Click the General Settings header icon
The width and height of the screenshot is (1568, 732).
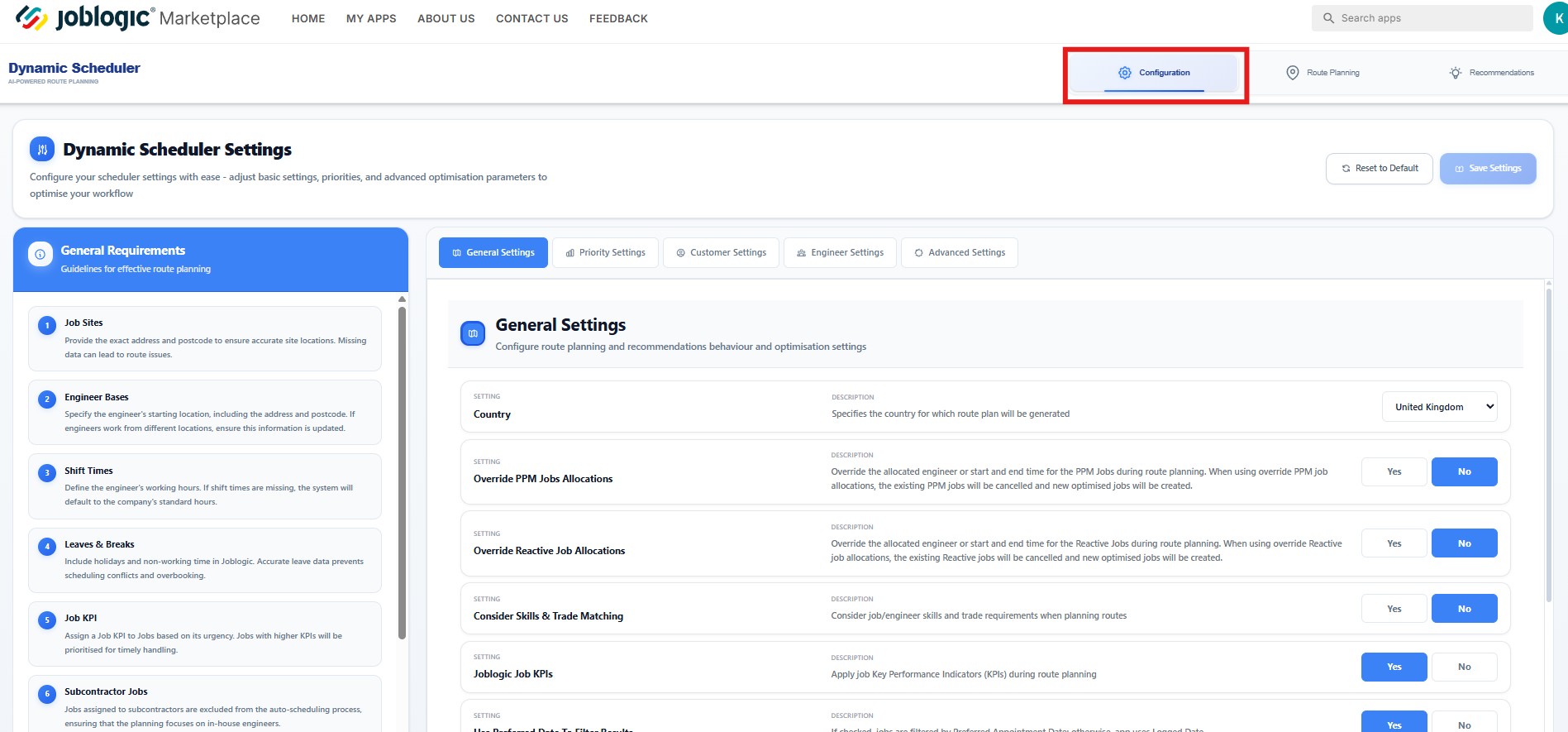point(473,333)
